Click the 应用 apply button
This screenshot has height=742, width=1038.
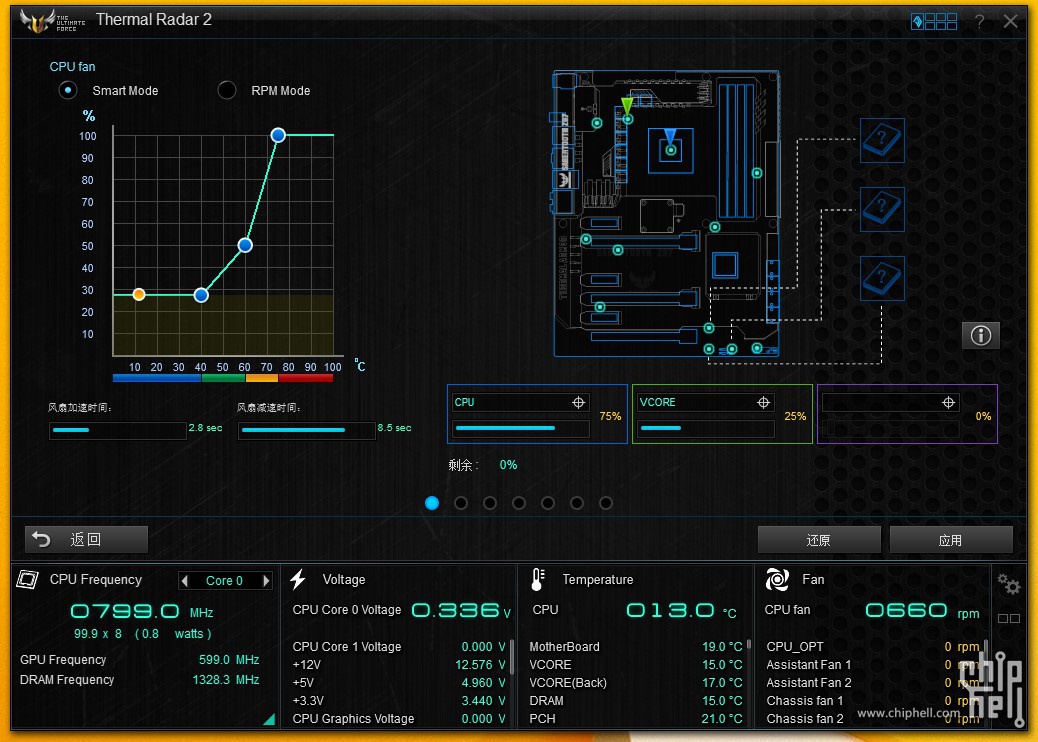(951, 540)
